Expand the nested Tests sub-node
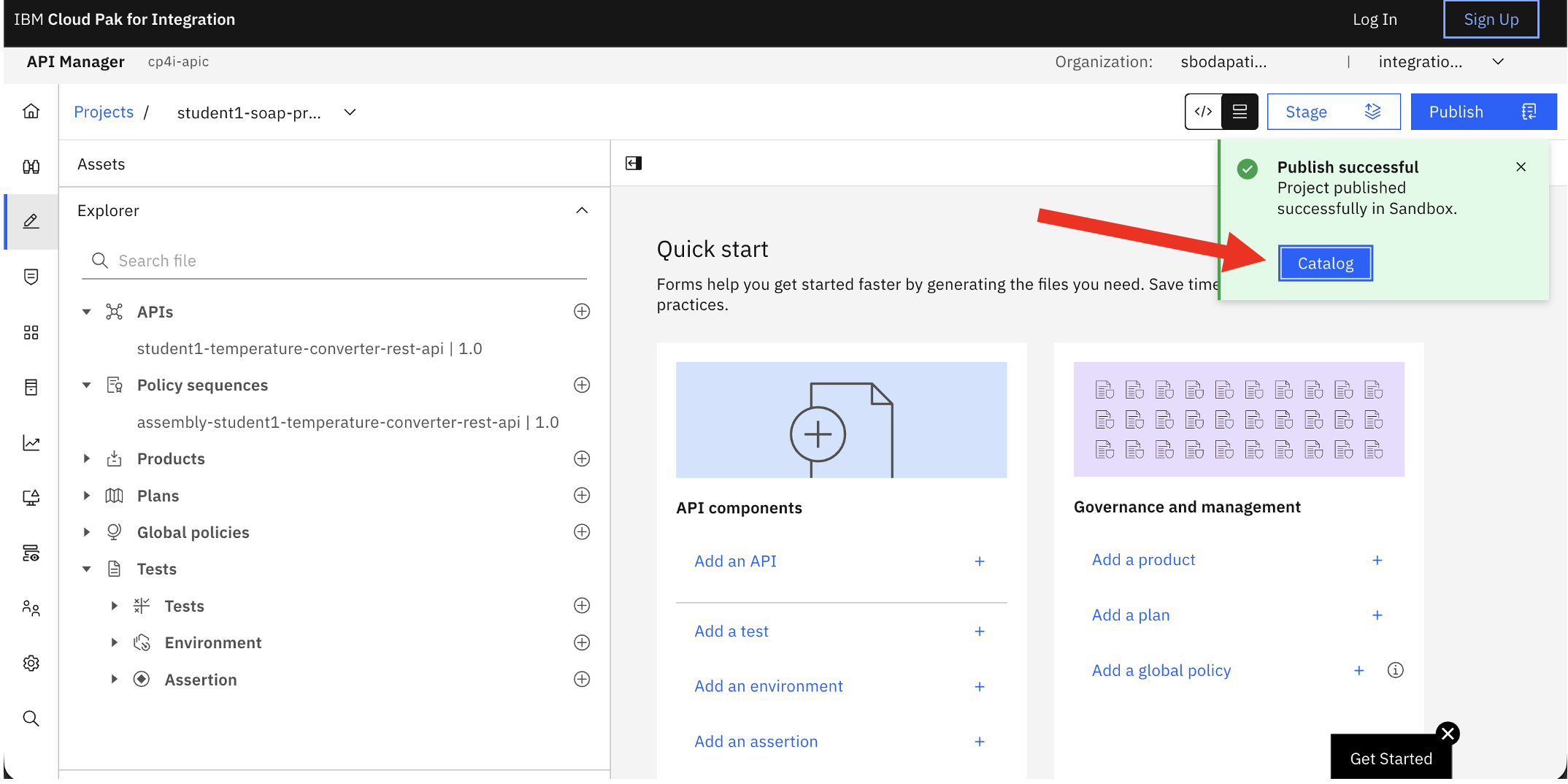1568x784 pixels. click(115, 606)
